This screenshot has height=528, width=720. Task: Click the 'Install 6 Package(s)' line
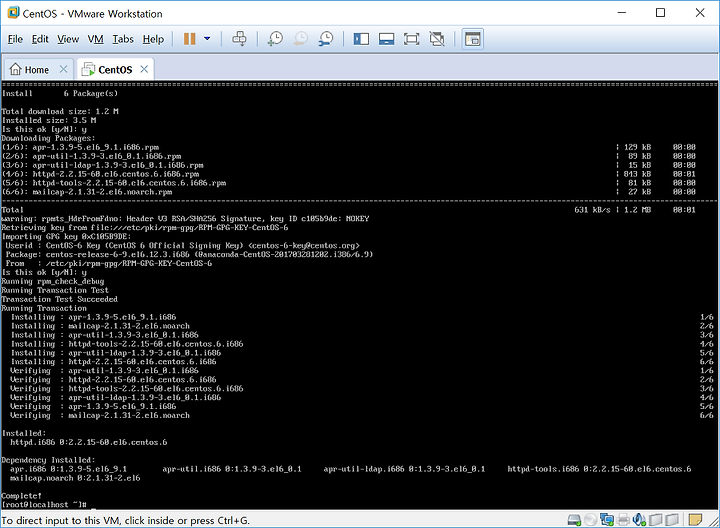60,93
